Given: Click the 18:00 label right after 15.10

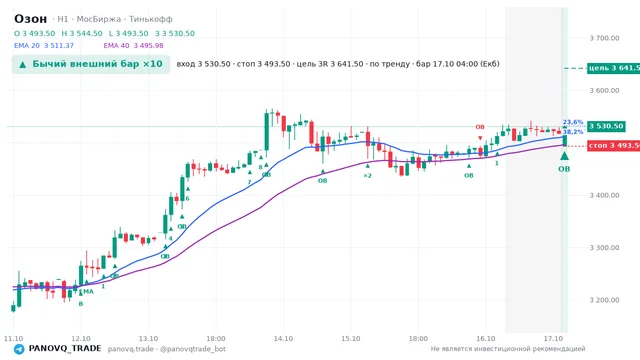Looking at the screenshot, I should [x=418, y=339].
